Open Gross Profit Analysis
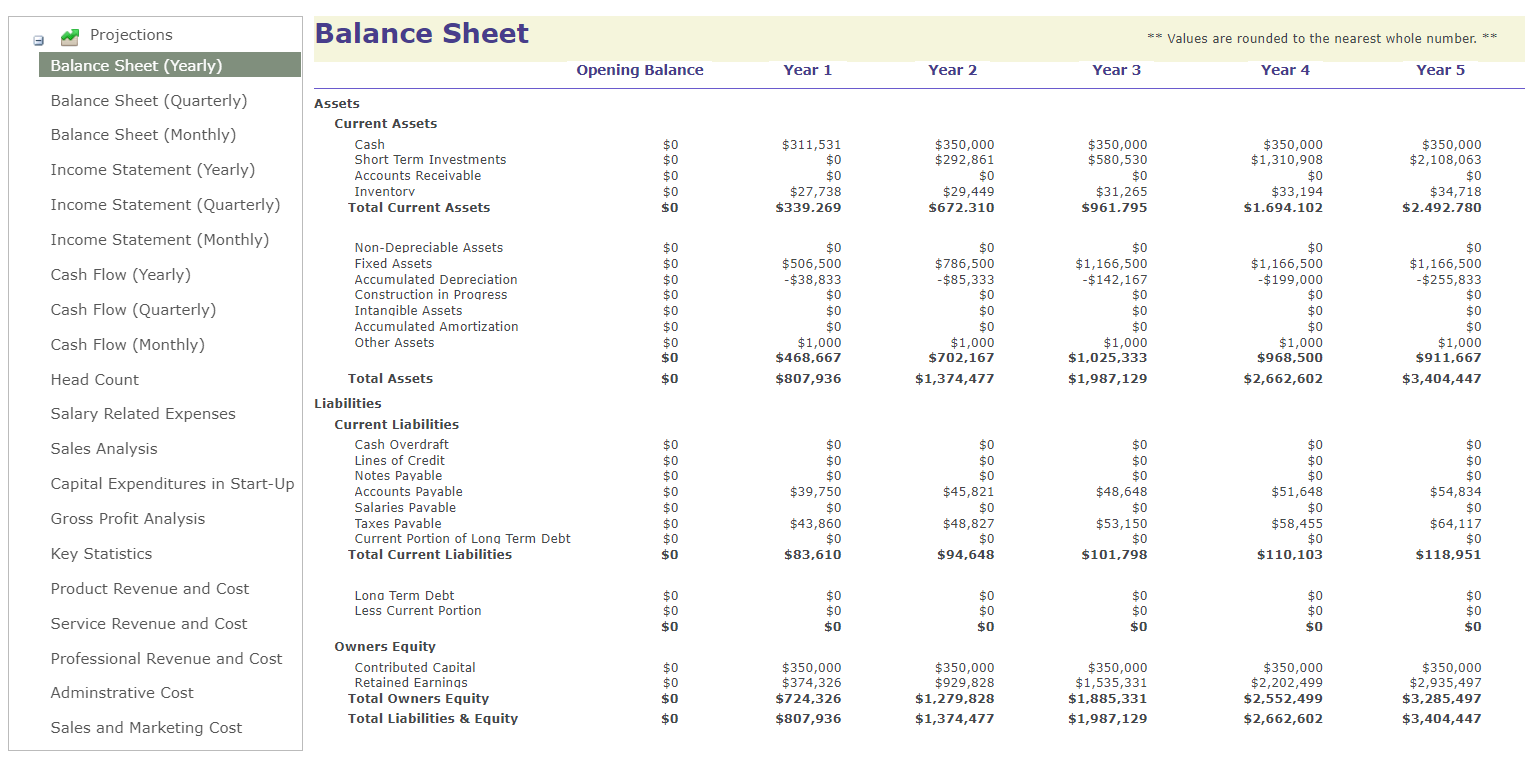1525x759 pixels. pos(128,519)
